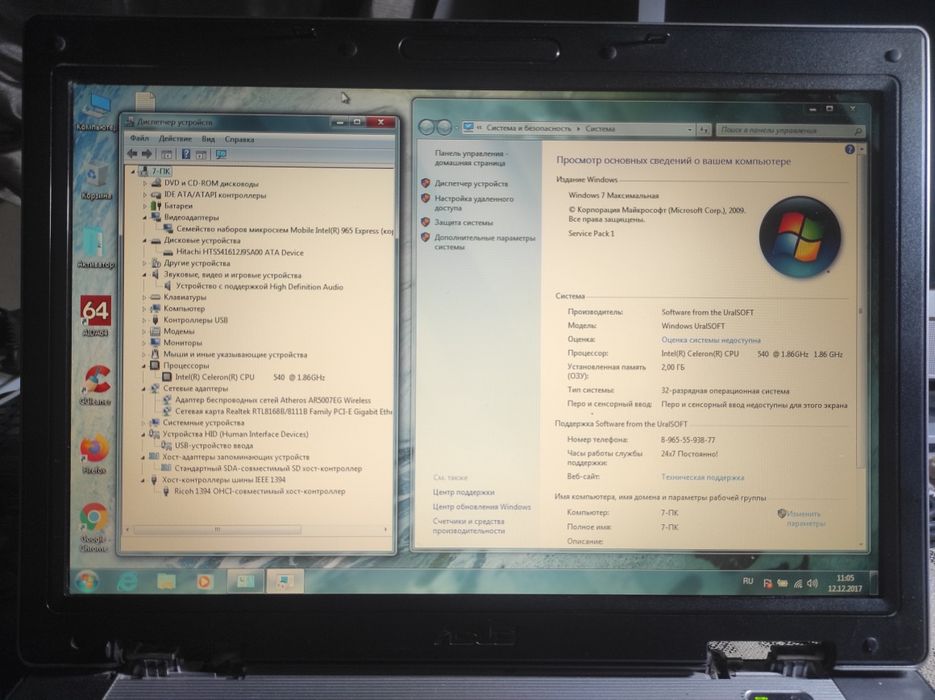Click the Back arrow in Device Manager toolbar
The height and width of the screenshot is (700, 935).
tap(132, 154)
